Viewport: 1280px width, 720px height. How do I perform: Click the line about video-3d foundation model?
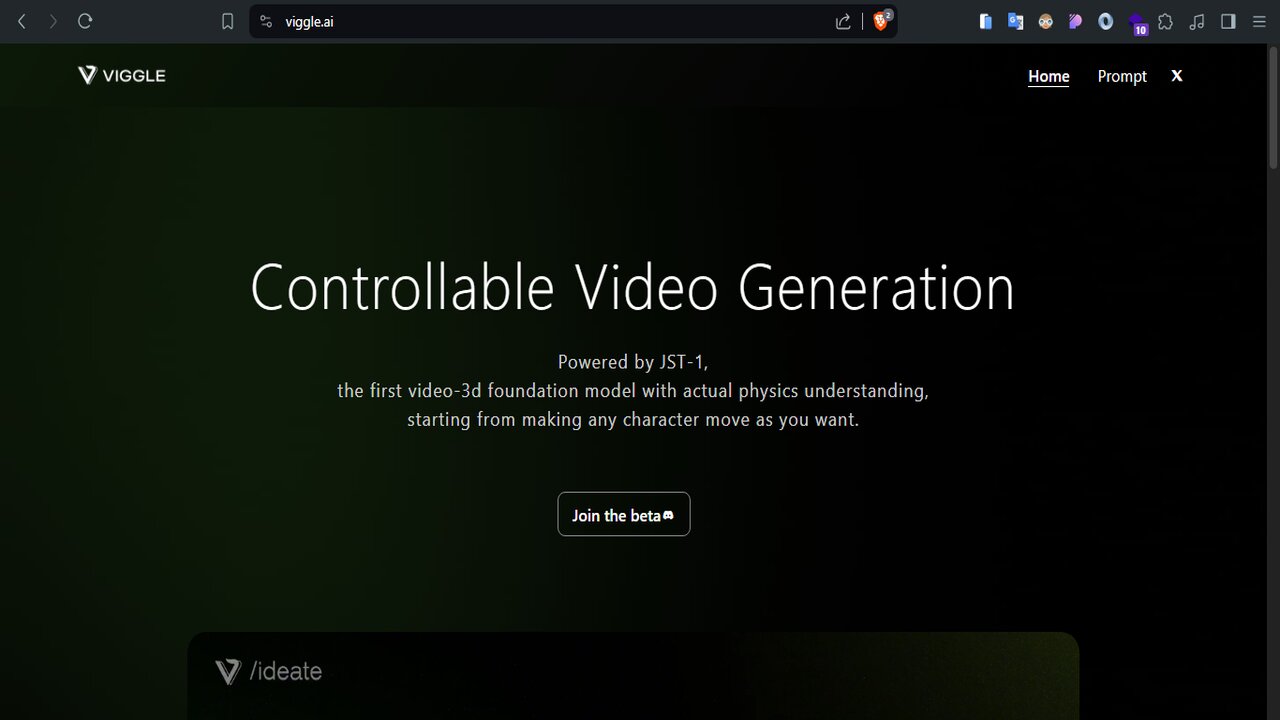pyautogui.click(x=633, y=391)
